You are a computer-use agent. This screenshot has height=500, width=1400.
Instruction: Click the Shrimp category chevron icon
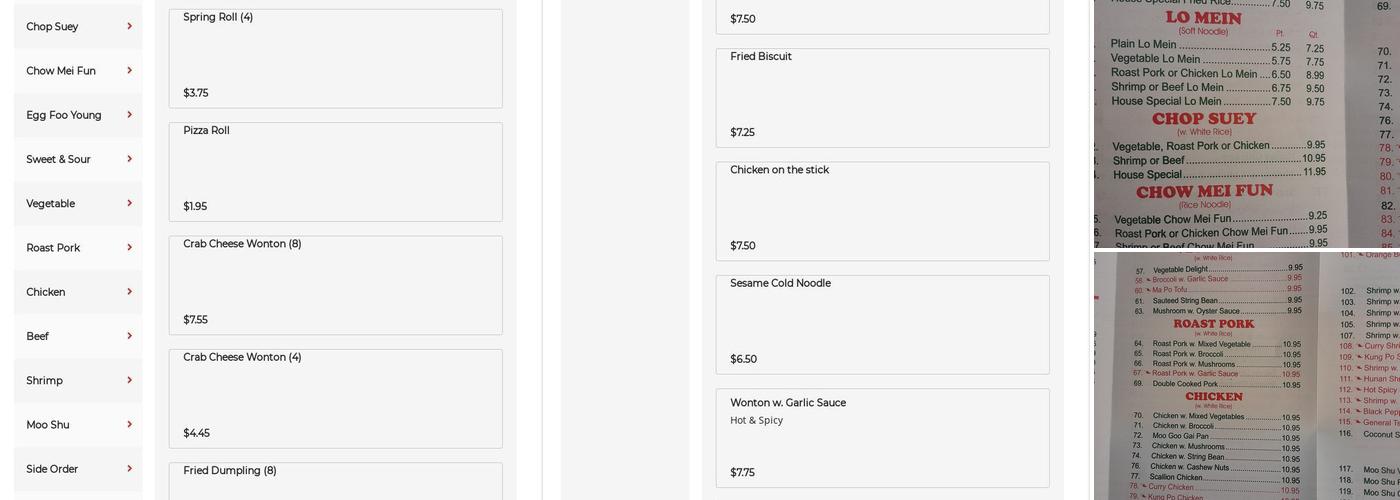click(129, 380)
